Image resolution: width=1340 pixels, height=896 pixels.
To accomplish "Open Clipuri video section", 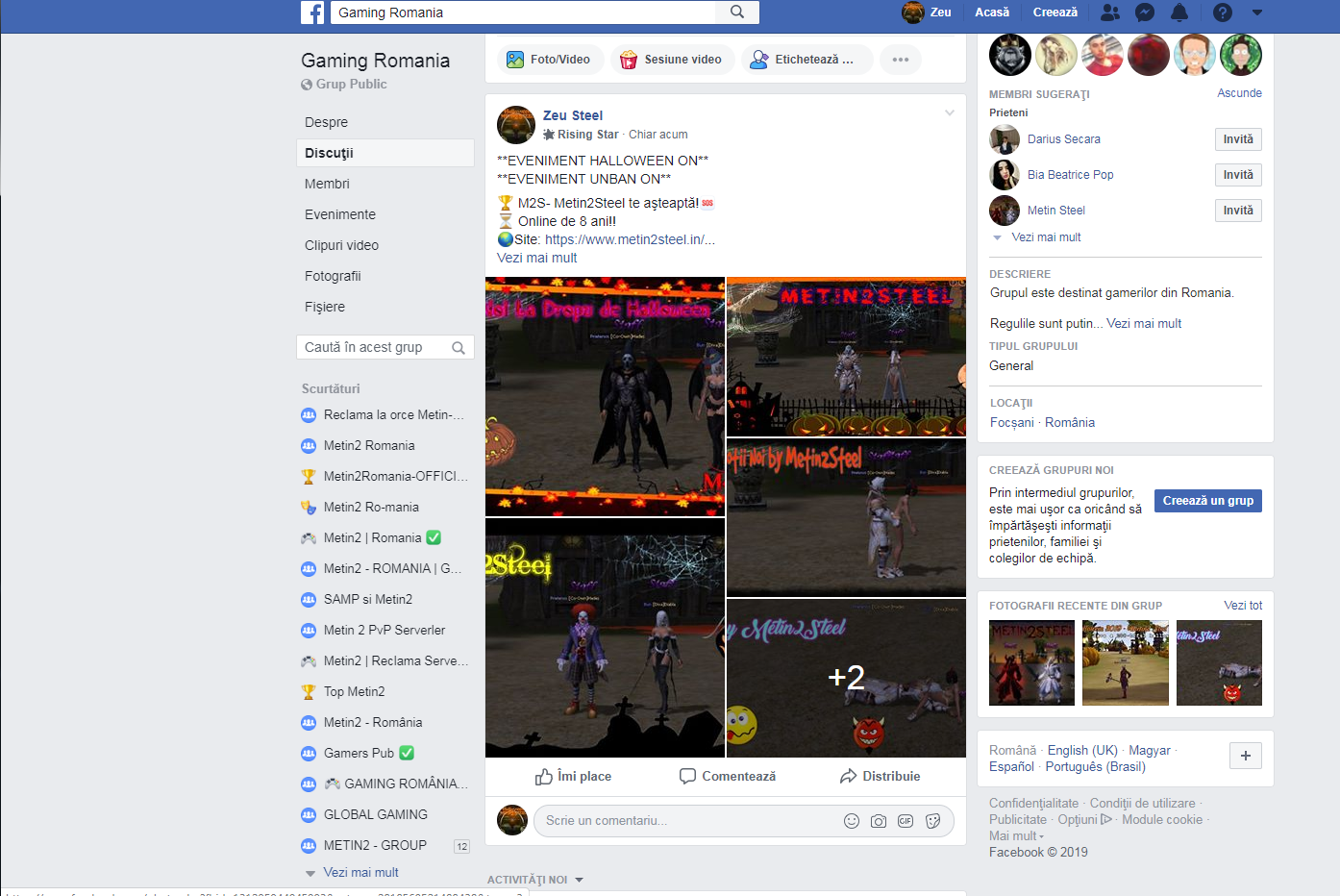I will click(x=341, y=245).
